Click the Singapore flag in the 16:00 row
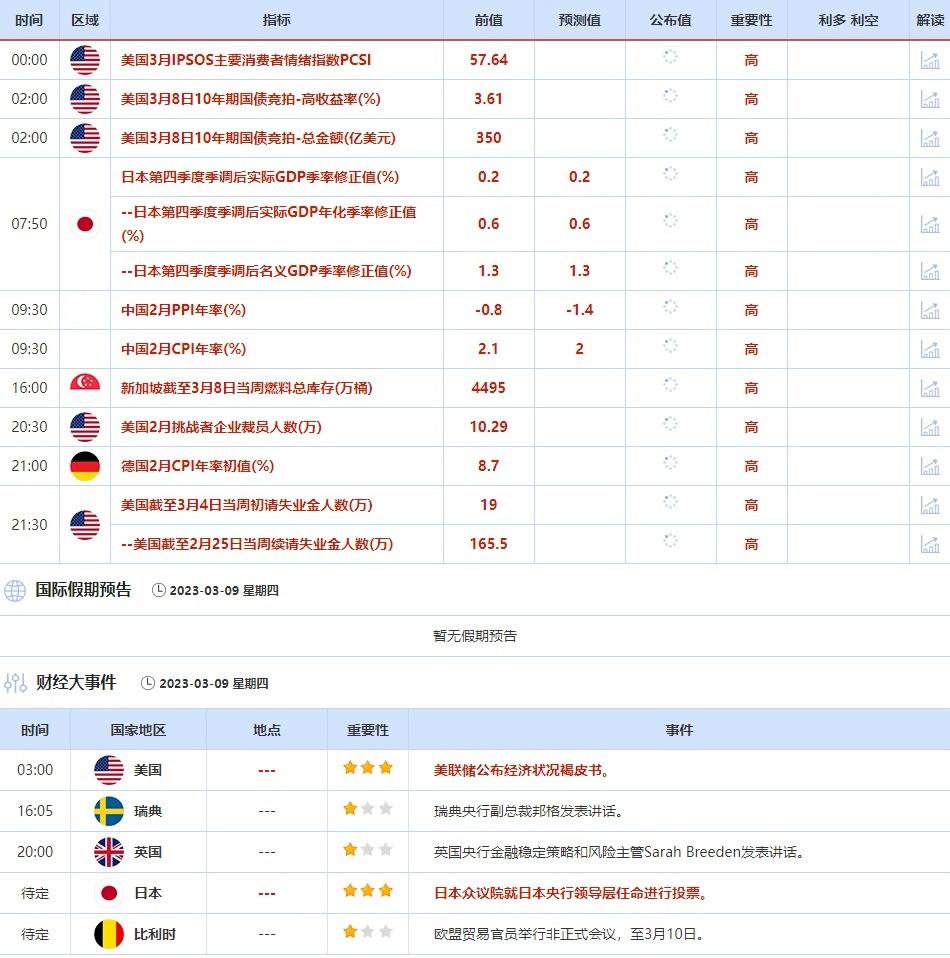The width and height of the screenshot is (950, 958). coord(85,388)
